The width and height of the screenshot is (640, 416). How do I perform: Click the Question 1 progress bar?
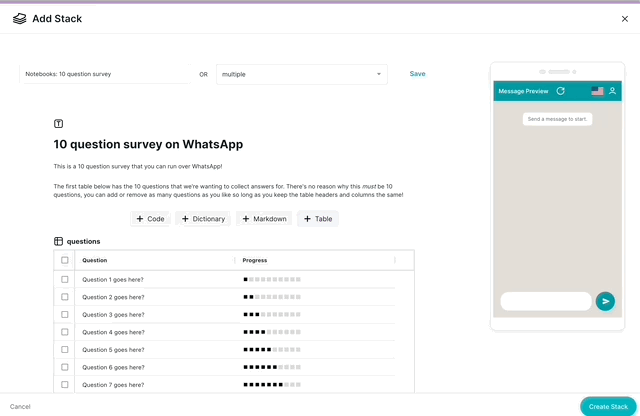tap(272, 279)
